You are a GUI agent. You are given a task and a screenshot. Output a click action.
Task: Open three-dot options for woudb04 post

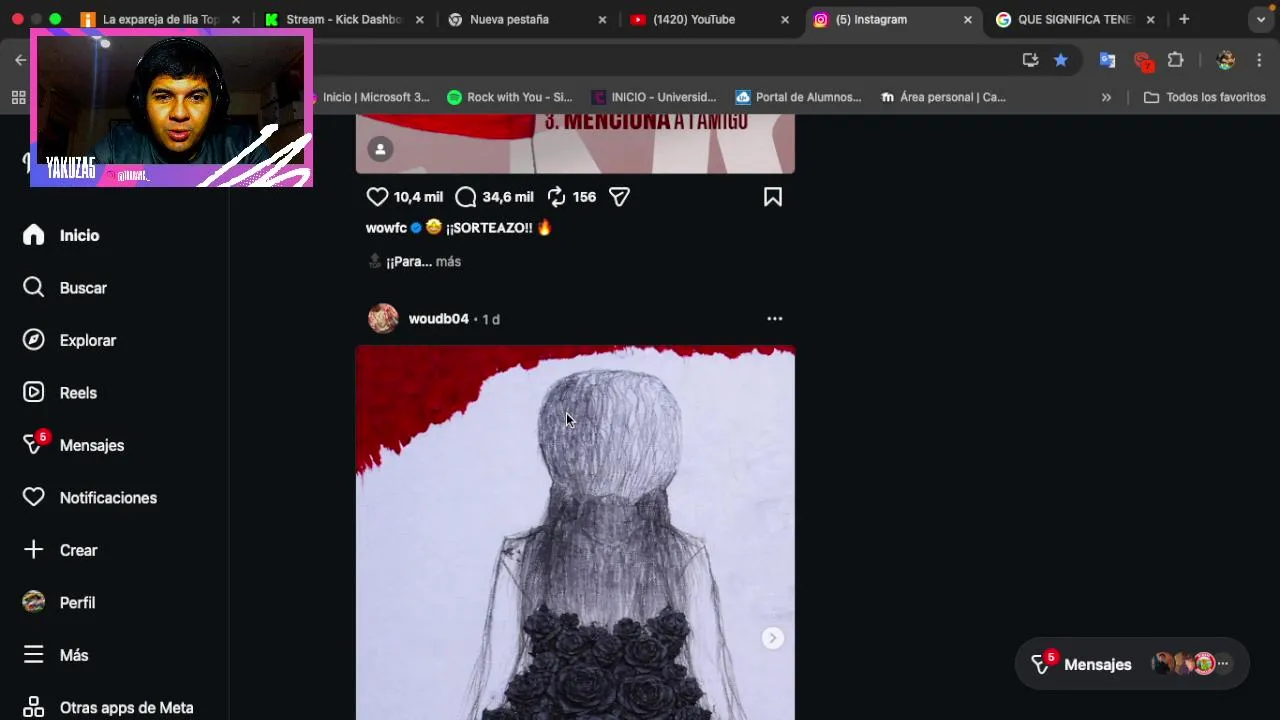[774, 319]
